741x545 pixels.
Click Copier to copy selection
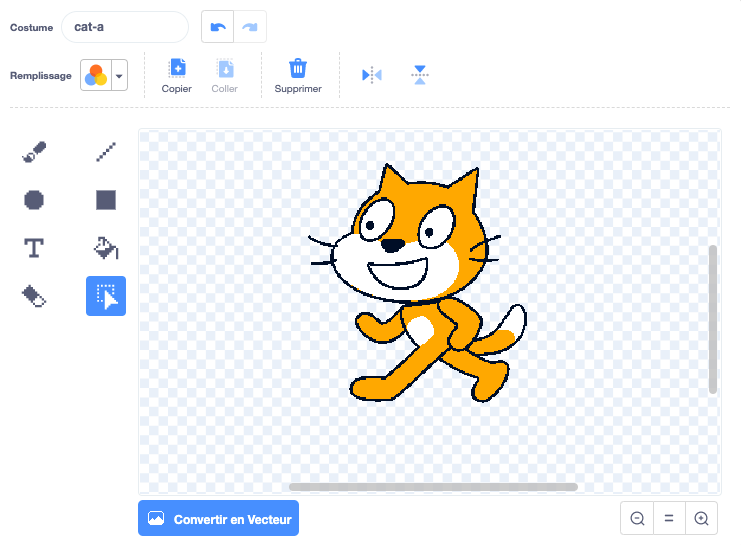pos(177,76)
